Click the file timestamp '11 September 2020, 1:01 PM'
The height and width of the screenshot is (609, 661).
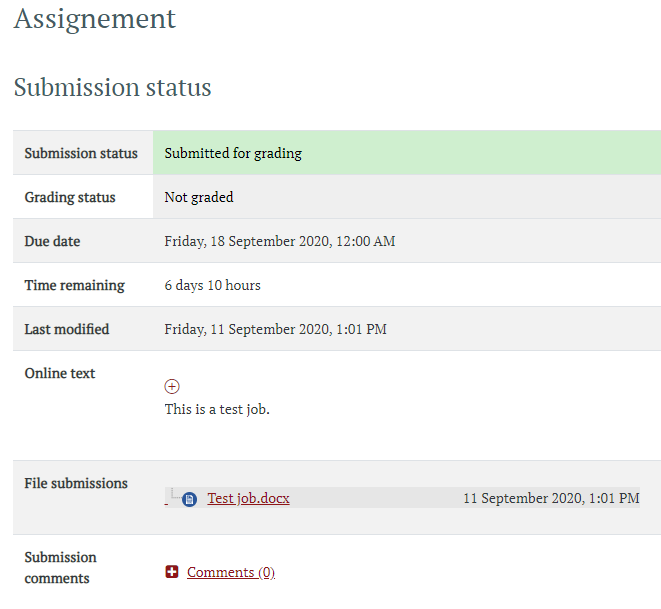pos(550,498)
